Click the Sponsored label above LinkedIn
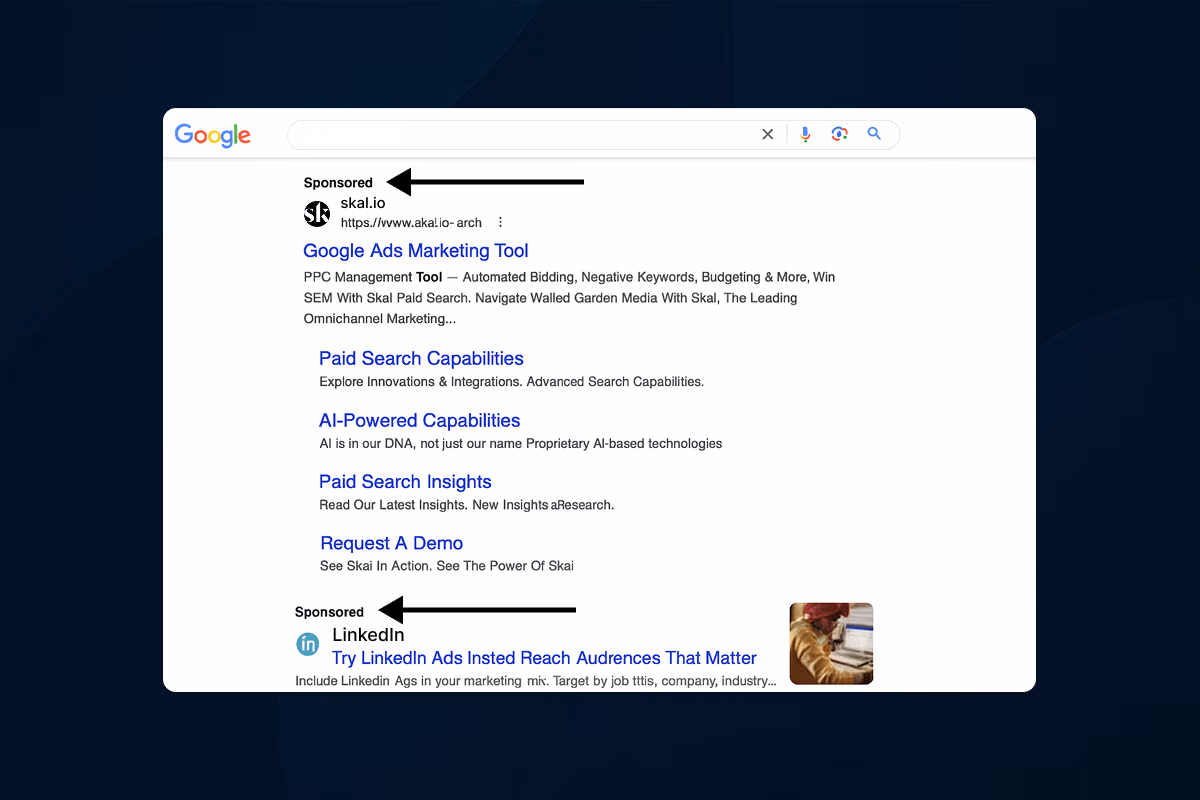1200x800 pixels. [x=329, y=612]
